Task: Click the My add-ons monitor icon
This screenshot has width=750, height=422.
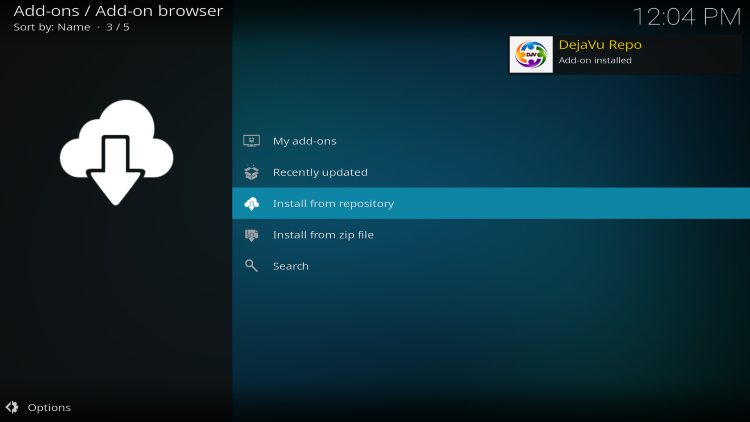Action: (252, 141)
